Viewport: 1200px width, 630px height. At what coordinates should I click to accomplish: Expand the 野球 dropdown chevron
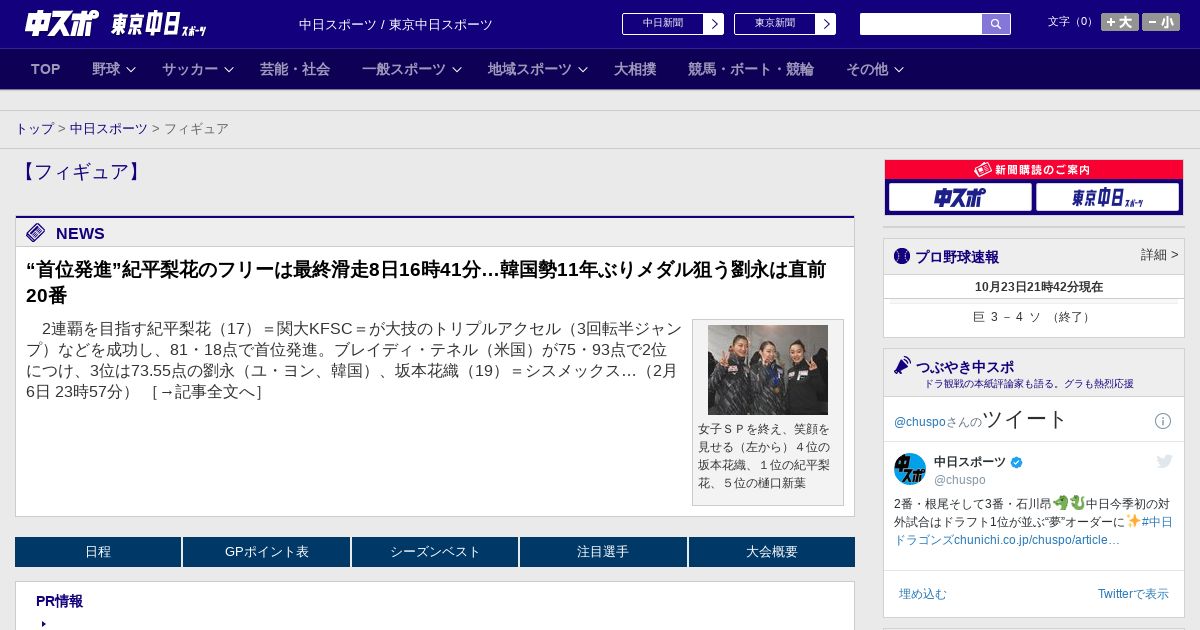pyautogui.click(x=131, y=70)
